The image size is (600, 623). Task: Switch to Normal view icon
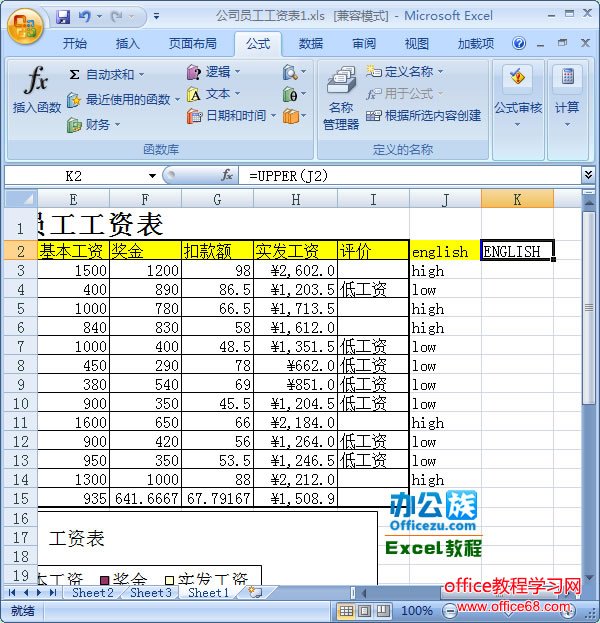click(x=346, y=610)
